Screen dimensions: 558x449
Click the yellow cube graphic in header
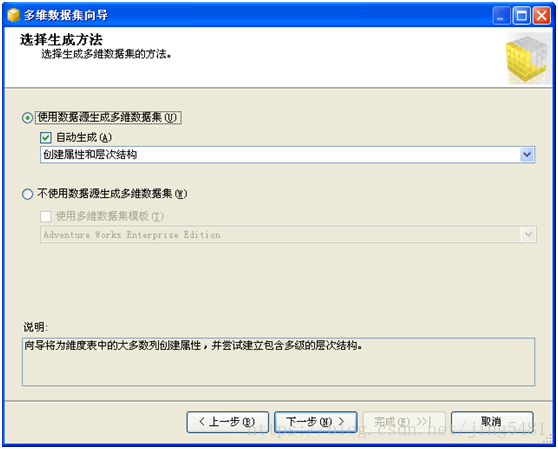tap(528, 59)
